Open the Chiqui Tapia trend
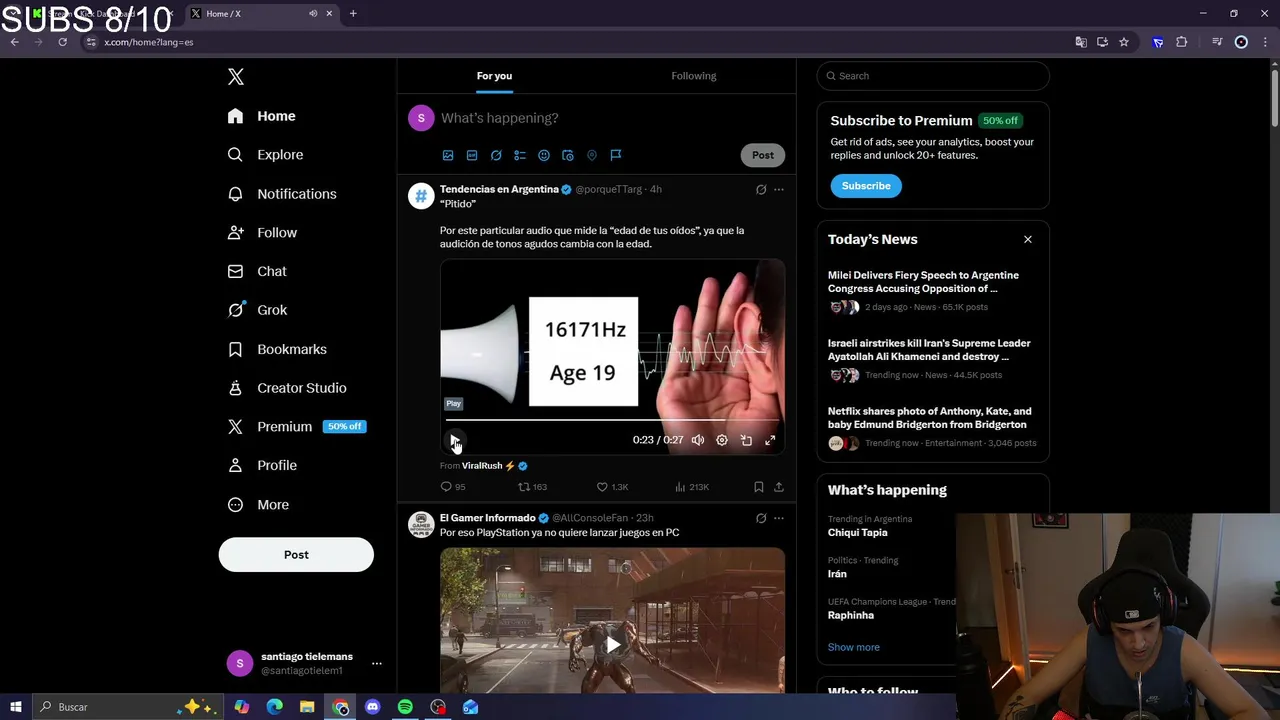 pyautogui.click(x=858, y=533)
